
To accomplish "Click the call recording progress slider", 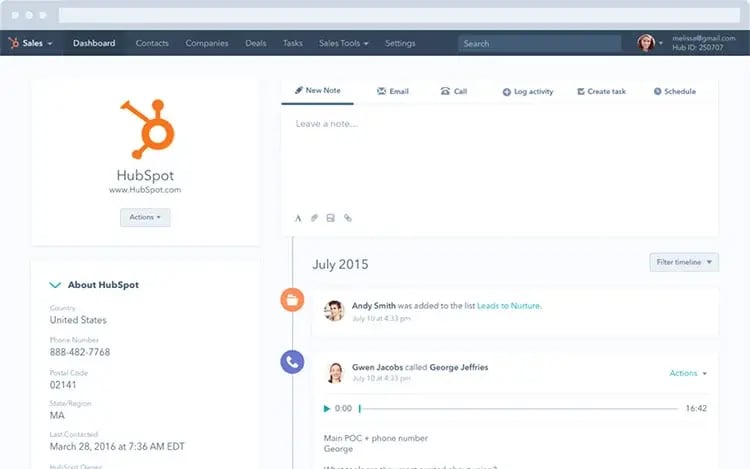I will [x=519, y=408].
